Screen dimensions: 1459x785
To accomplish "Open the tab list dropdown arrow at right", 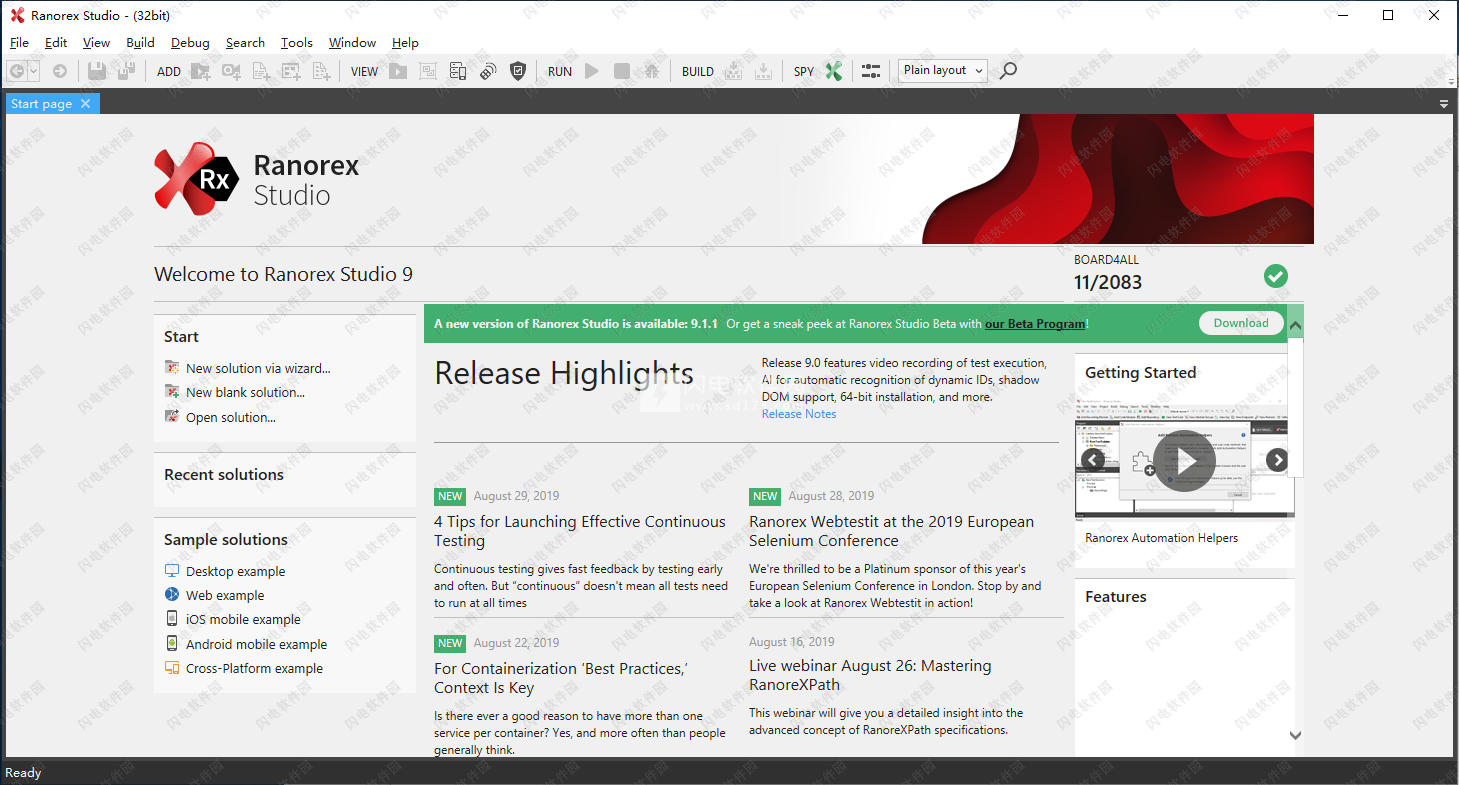I will click(x=1444, y=104).
